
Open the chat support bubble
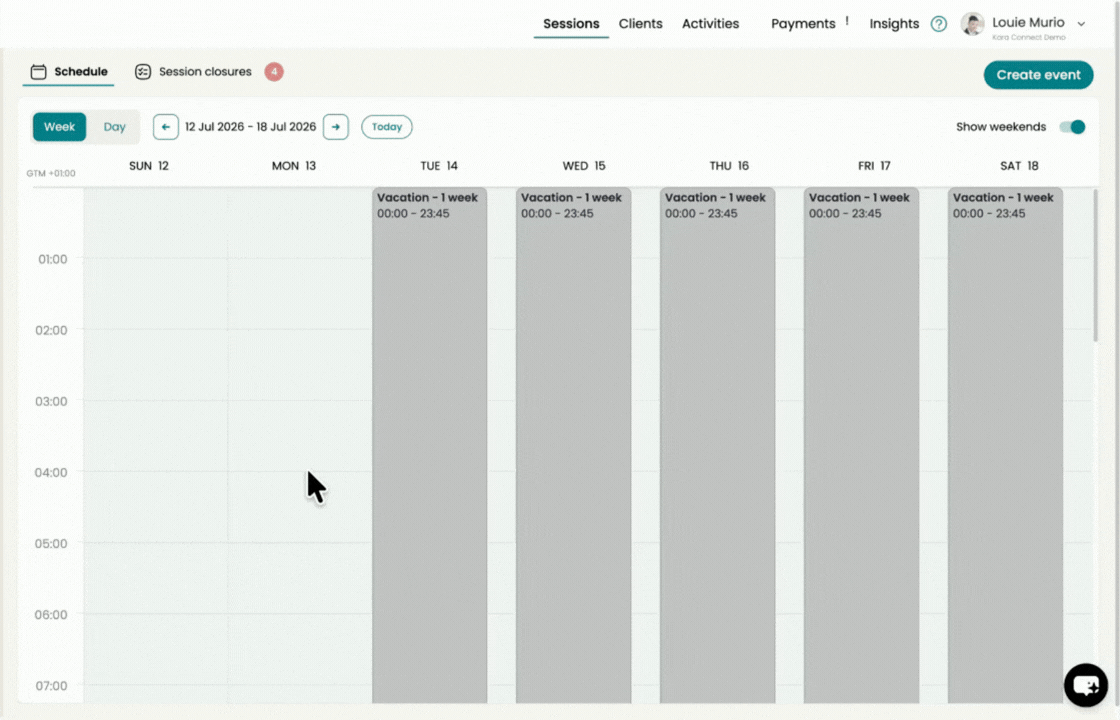[1086, 685]
